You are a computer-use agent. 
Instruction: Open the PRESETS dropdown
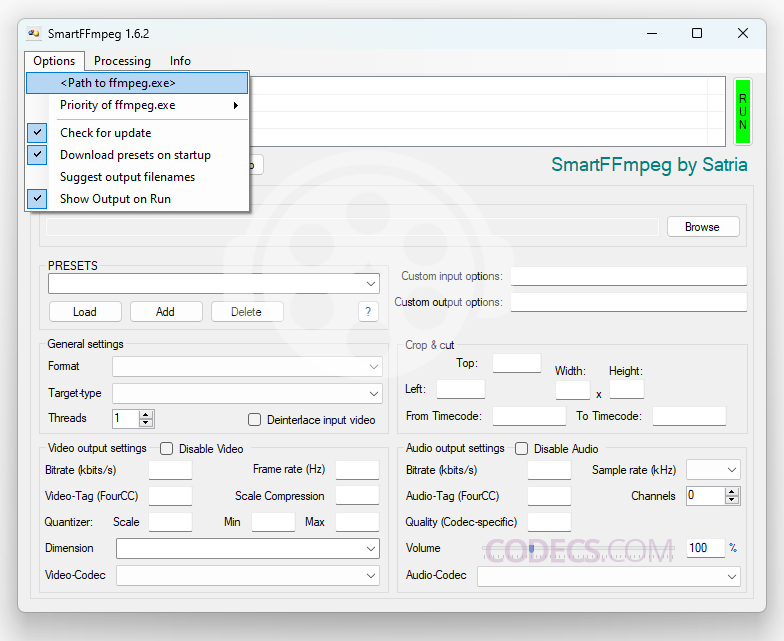(x=370, y=284)
